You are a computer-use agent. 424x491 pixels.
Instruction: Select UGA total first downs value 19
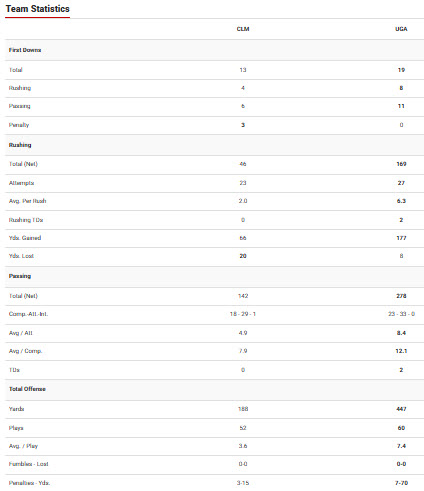[401, 70]
